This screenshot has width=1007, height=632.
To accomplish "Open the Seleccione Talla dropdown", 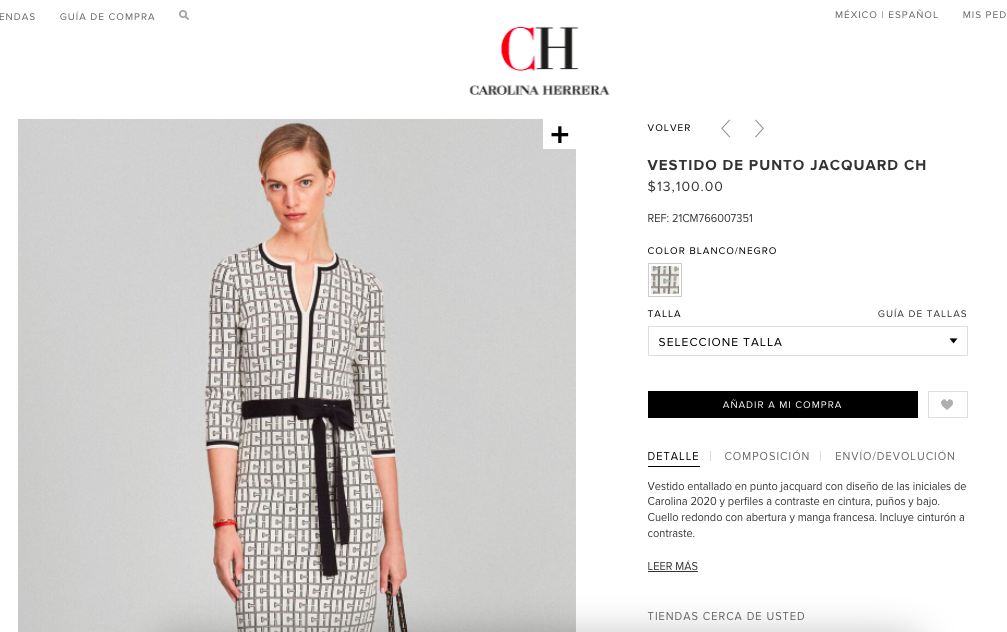I will click(807, 341).
